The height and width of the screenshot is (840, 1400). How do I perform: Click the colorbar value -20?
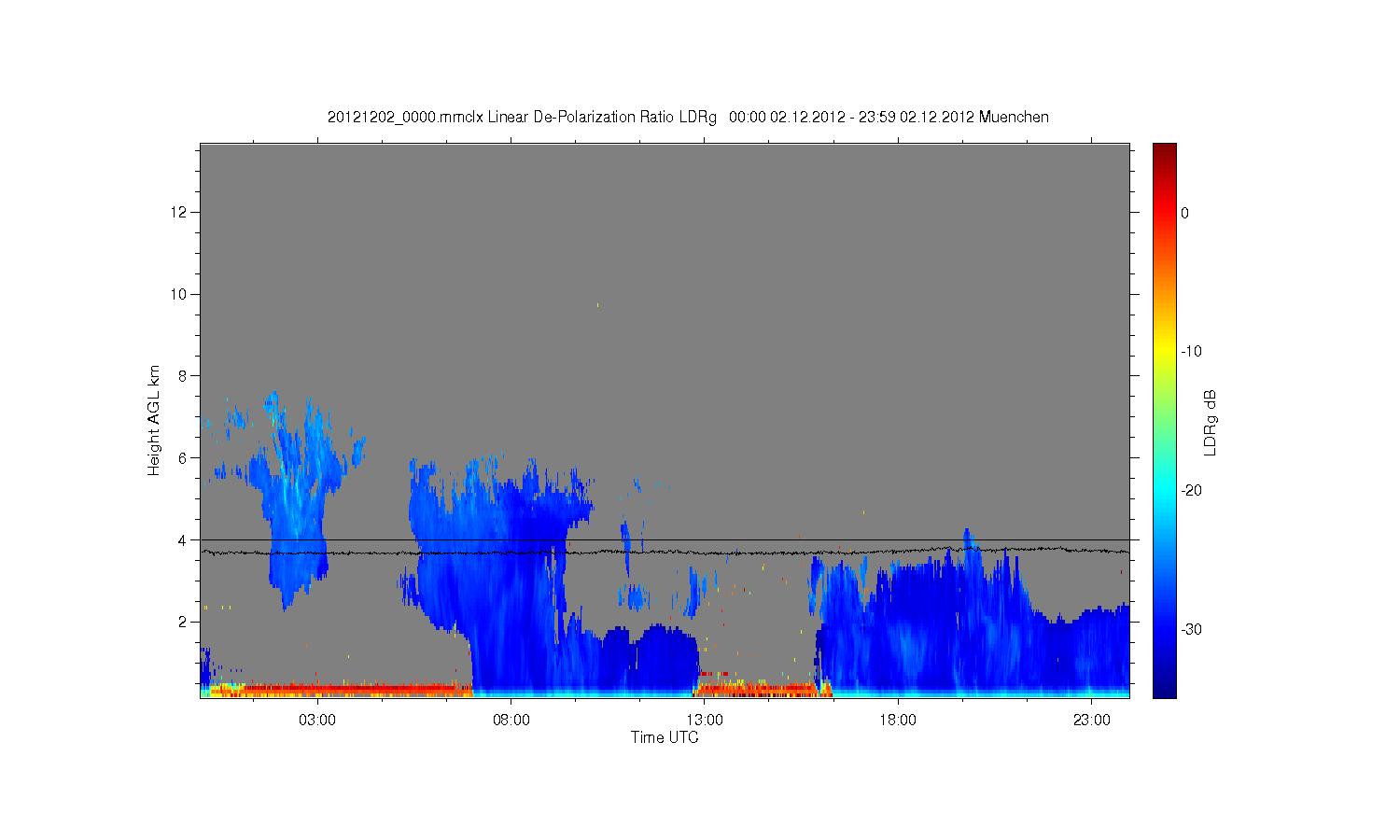pos(1191,491)
